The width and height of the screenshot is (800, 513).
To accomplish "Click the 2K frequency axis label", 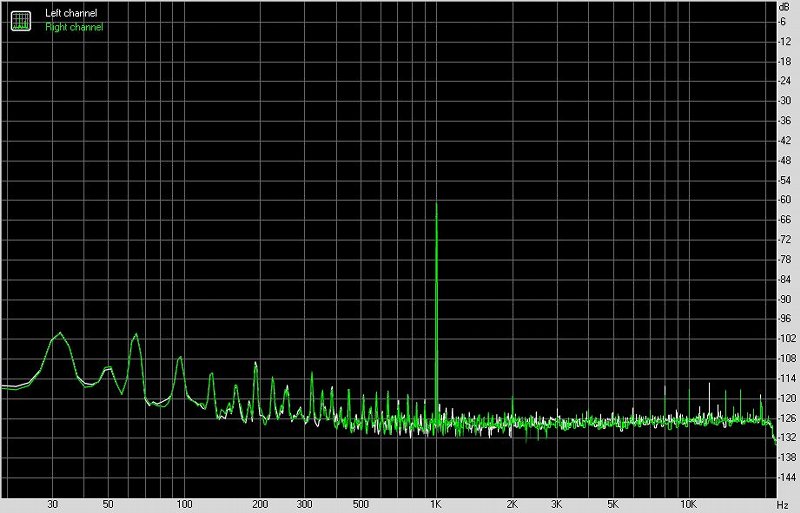I will coord(512,505).
